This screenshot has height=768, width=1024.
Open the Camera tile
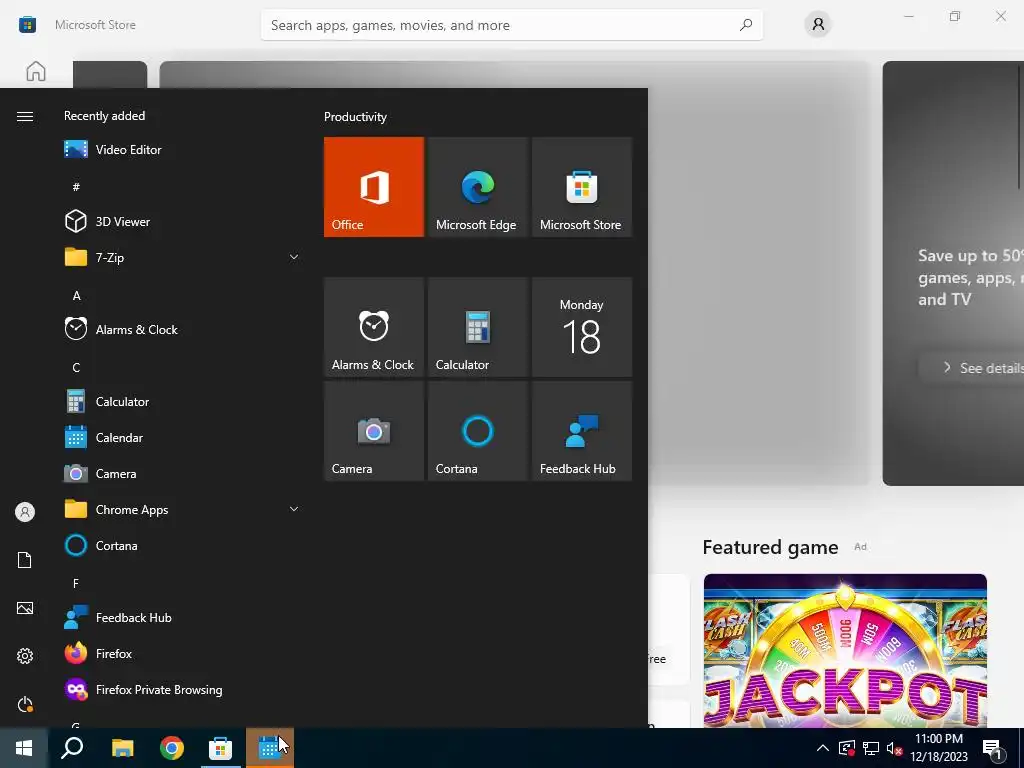coord(374,431)
